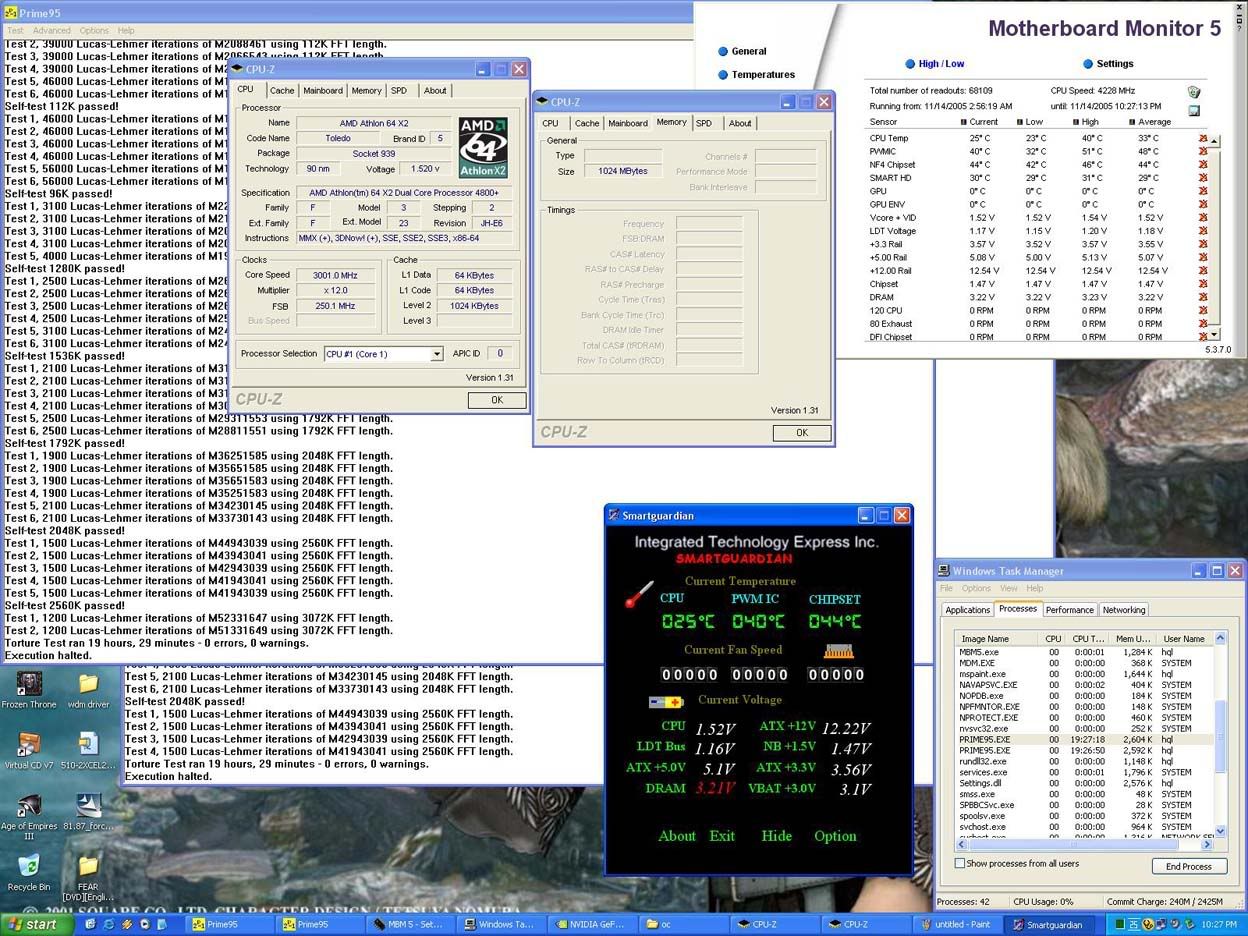The image size is (1248, 936).
Task: Sort the process list by Image Name
Action: click(x=998, y=638)
